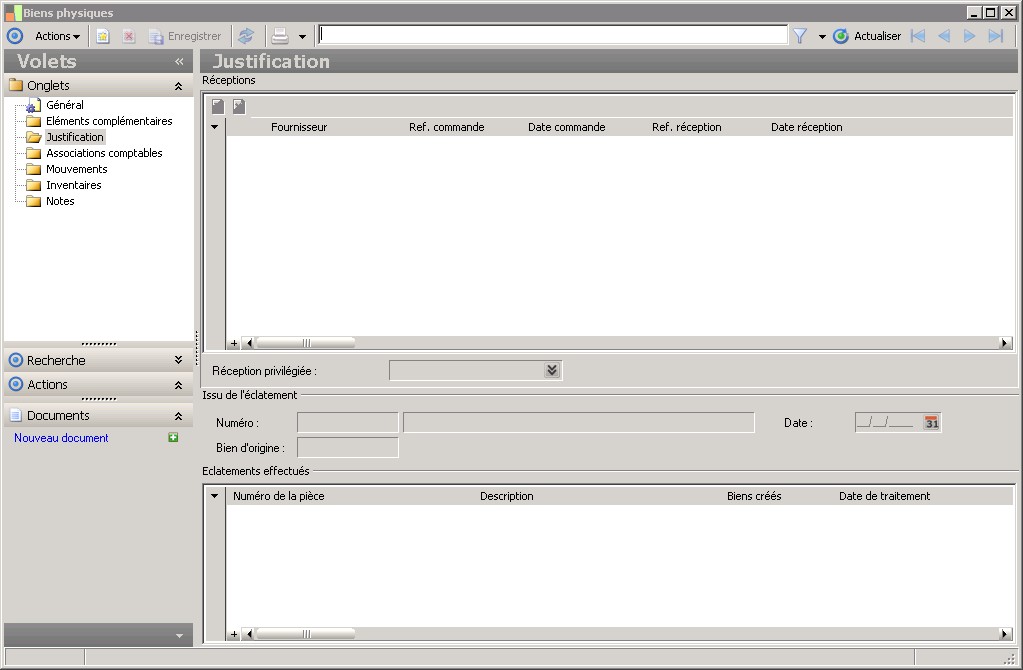
Task: Click the Bien d'origine field
Action: coord(347,448)
